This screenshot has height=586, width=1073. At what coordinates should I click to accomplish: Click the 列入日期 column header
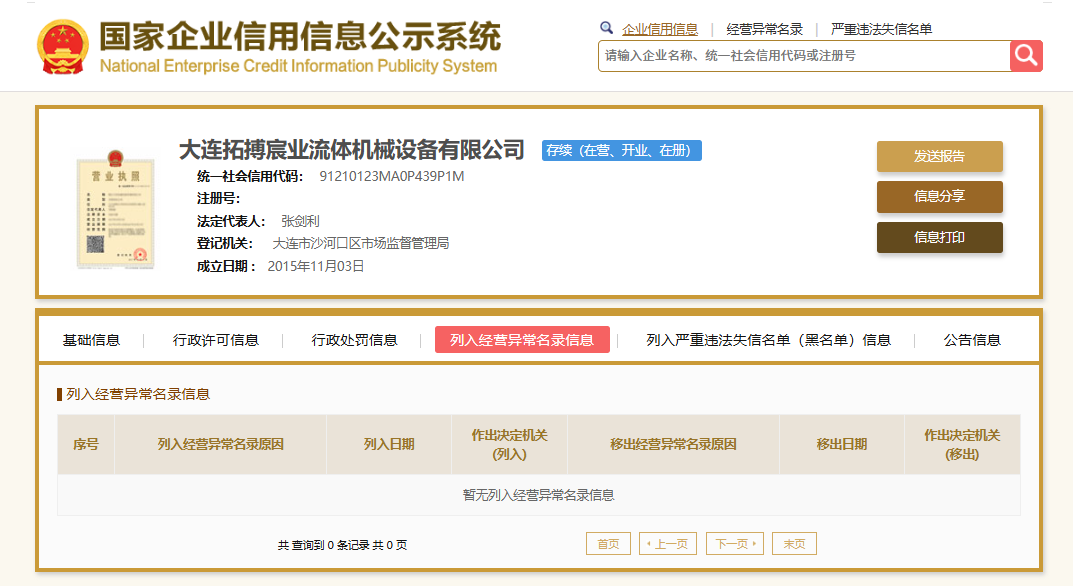(x=389, y=444)
